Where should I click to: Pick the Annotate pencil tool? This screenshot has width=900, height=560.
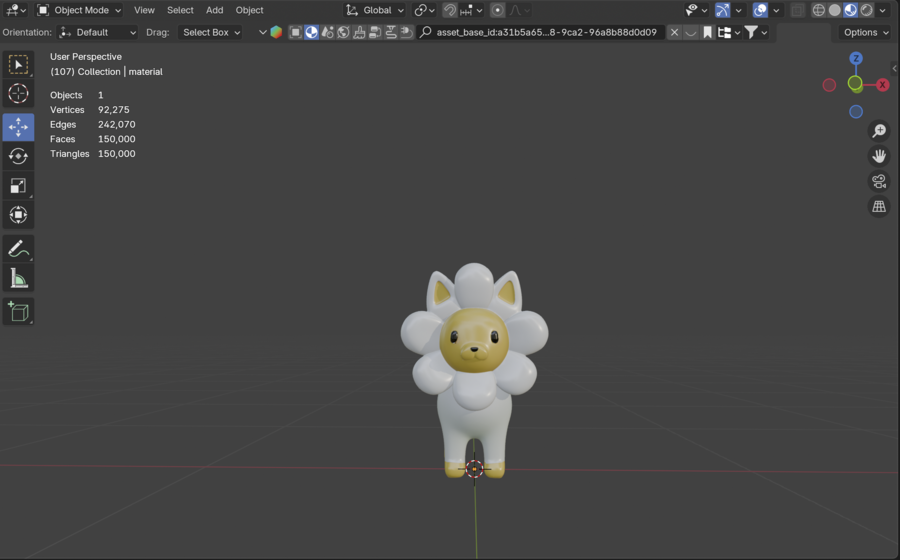pos(18,249)
